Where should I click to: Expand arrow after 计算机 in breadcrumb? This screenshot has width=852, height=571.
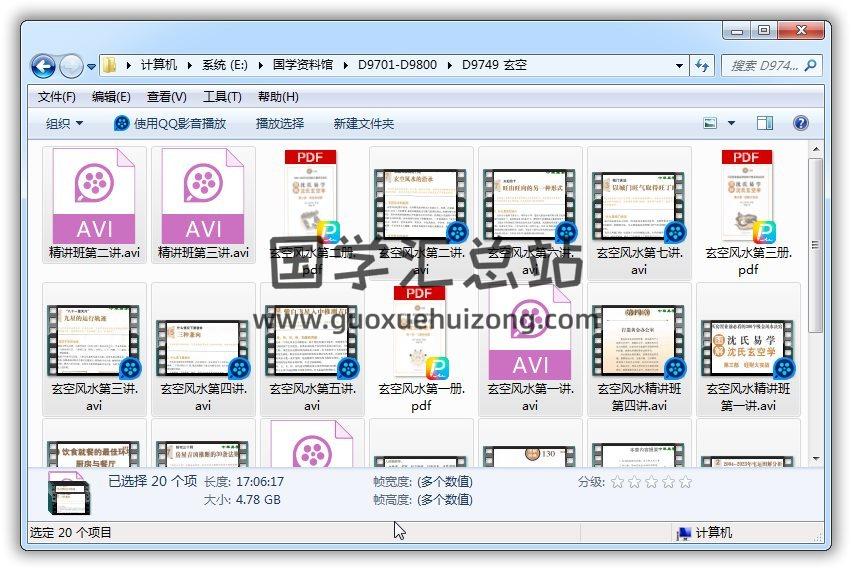click(x=189, y=66)
